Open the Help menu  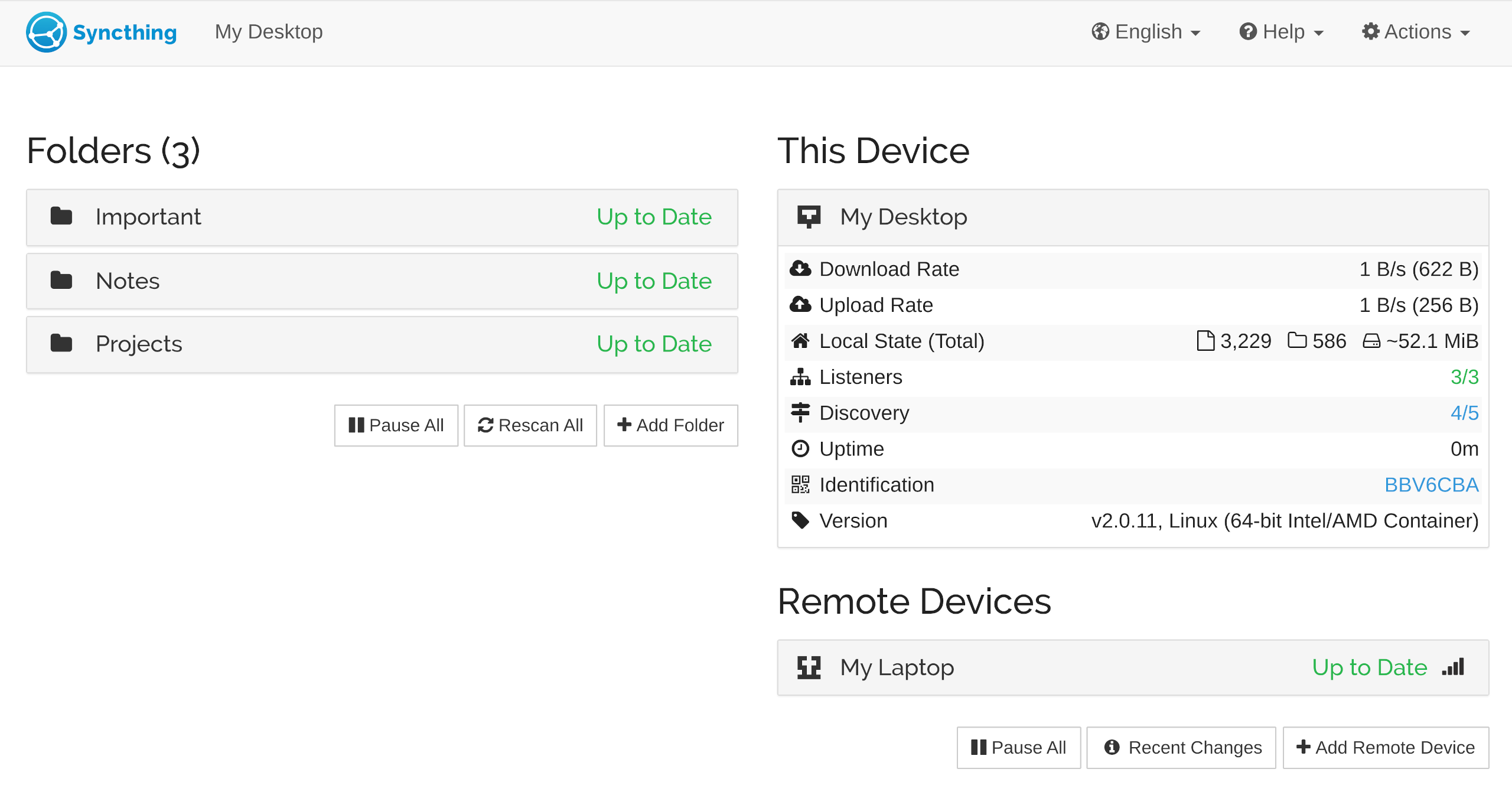1280,31
